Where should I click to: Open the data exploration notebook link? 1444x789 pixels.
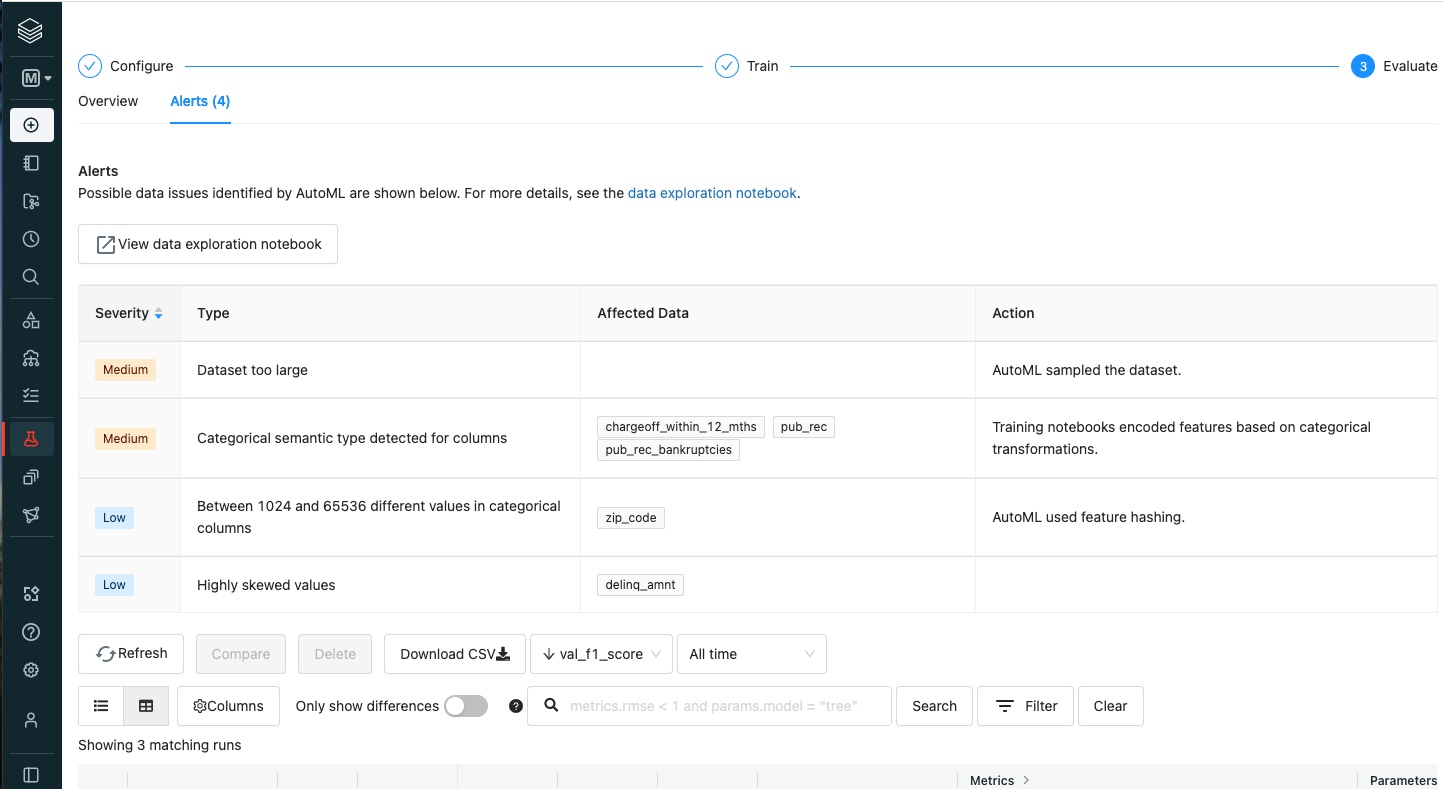pyautogui.click(x=712, y=193)
